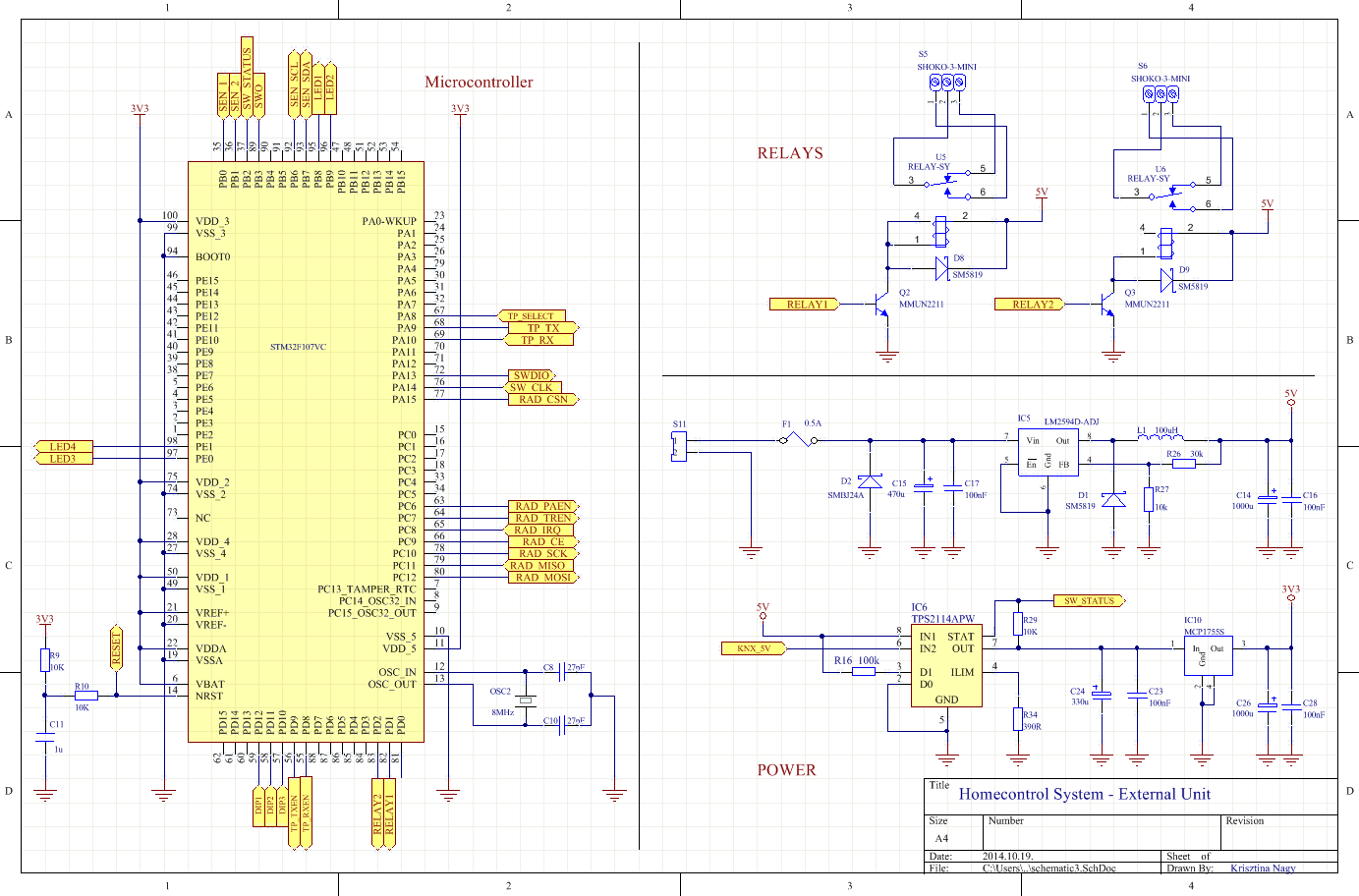Select the STM32F107VC microcontroller body
This screenshot has width=1359, height=896.
pos(306,452)
